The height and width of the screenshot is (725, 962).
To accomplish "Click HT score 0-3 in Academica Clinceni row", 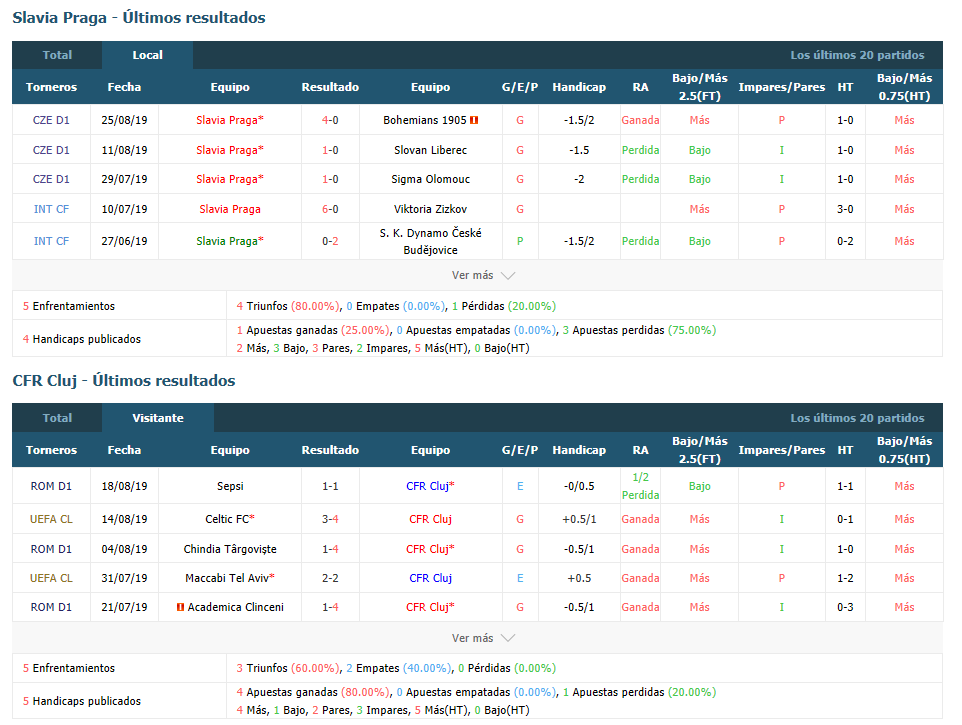I will (845, 607).
